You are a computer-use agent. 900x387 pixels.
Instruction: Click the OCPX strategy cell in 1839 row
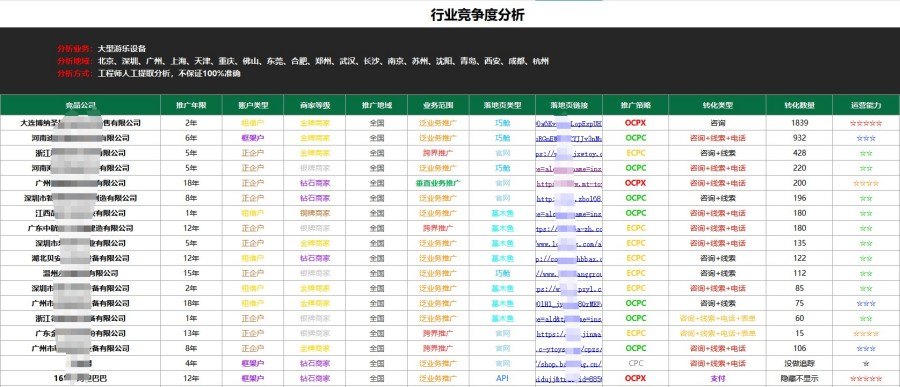(x=636, y=123)
